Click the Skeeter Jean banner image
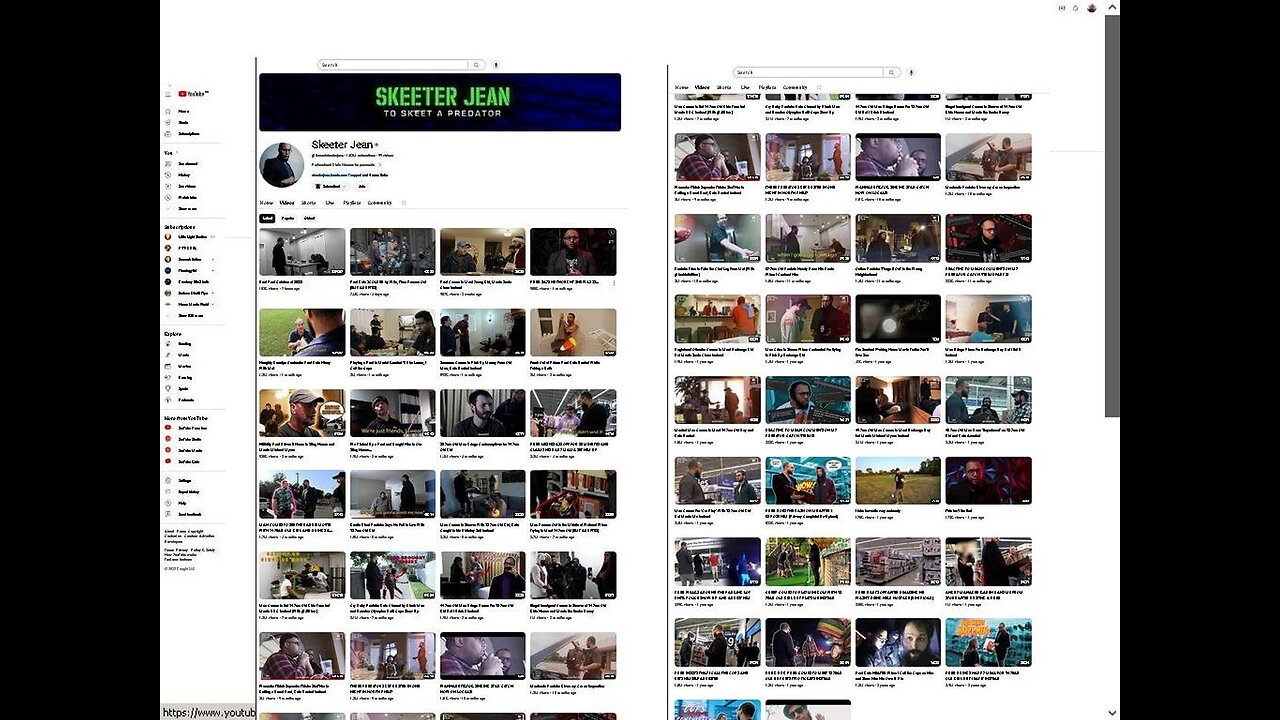The width and height of the screenshot is (1280, 720). coord(440,102)
